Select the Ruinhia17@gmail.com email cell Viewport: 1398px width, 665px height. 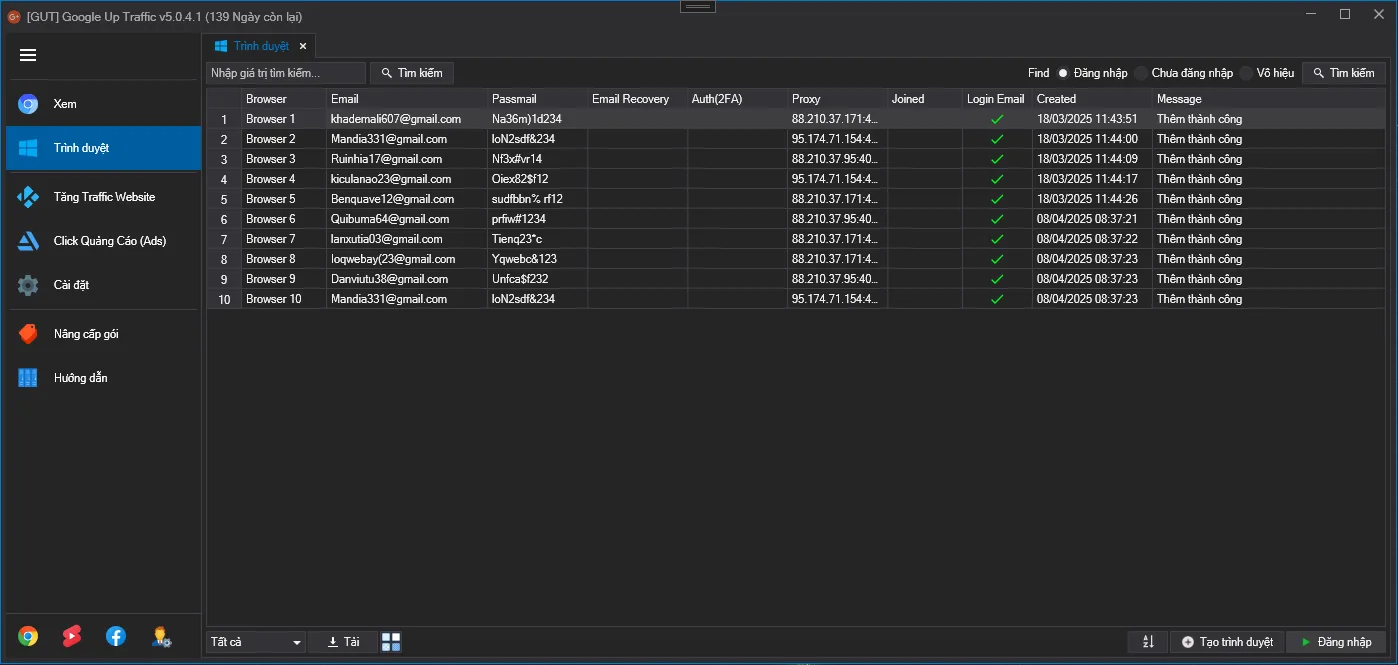click(407, 159)
